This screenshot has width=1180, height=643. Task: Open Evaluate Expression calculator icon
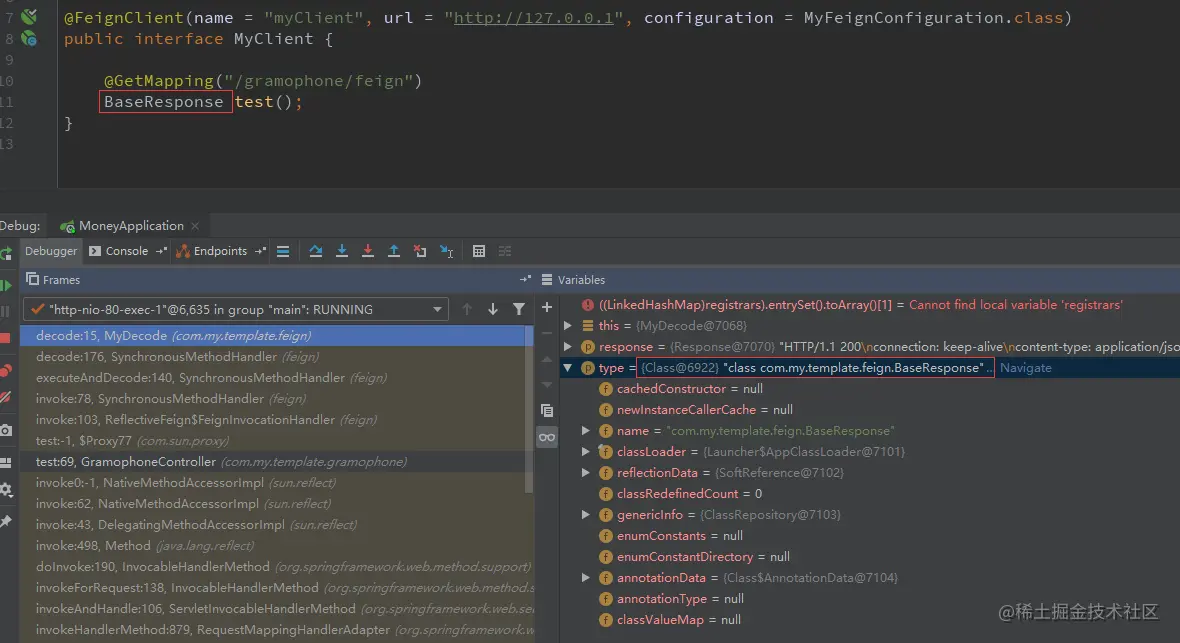click(479, 251)
